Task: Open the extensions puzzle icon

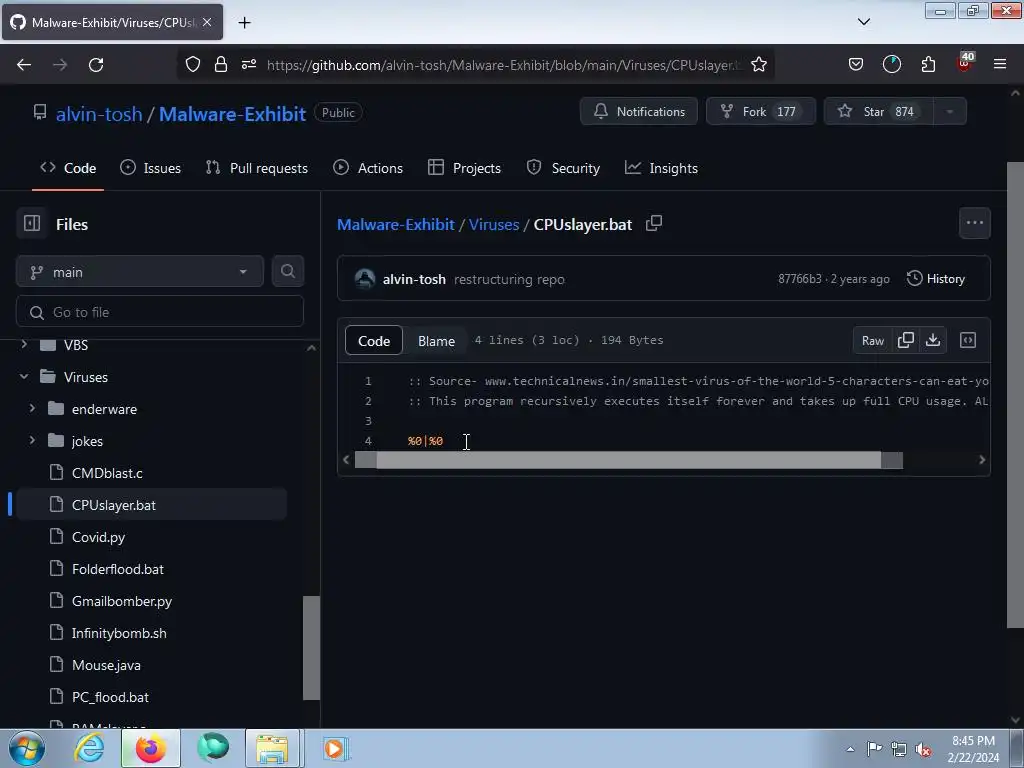Action: 928,65
